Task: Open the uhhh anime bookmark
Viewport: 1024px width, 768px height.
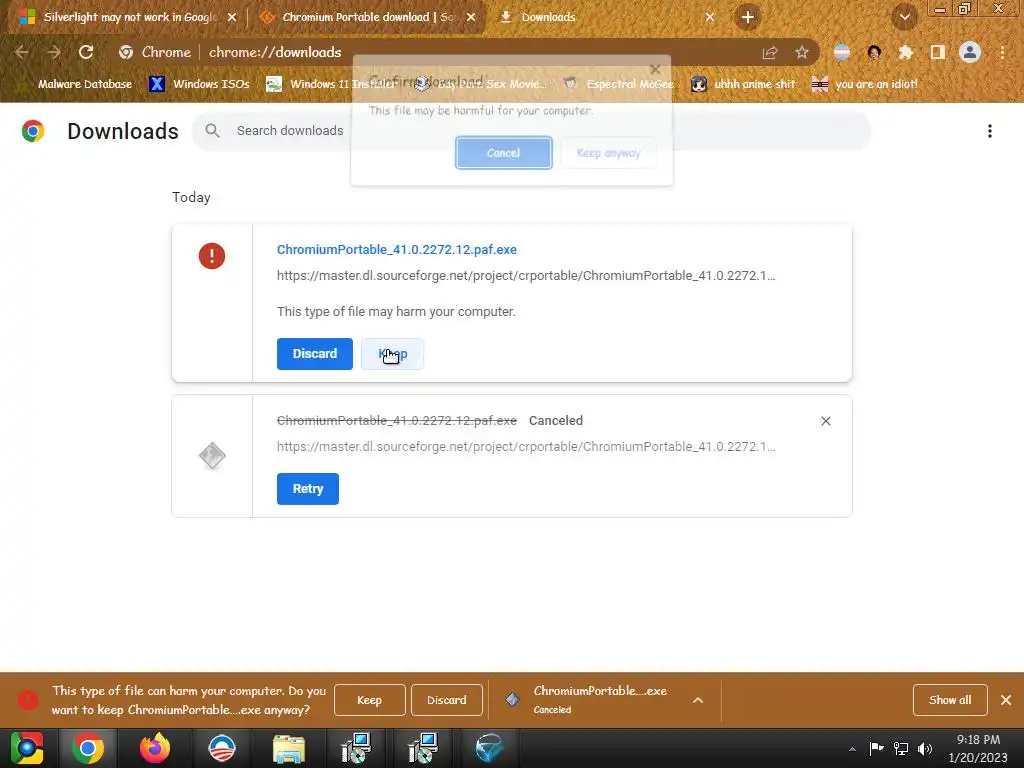Action: [744, 84]
